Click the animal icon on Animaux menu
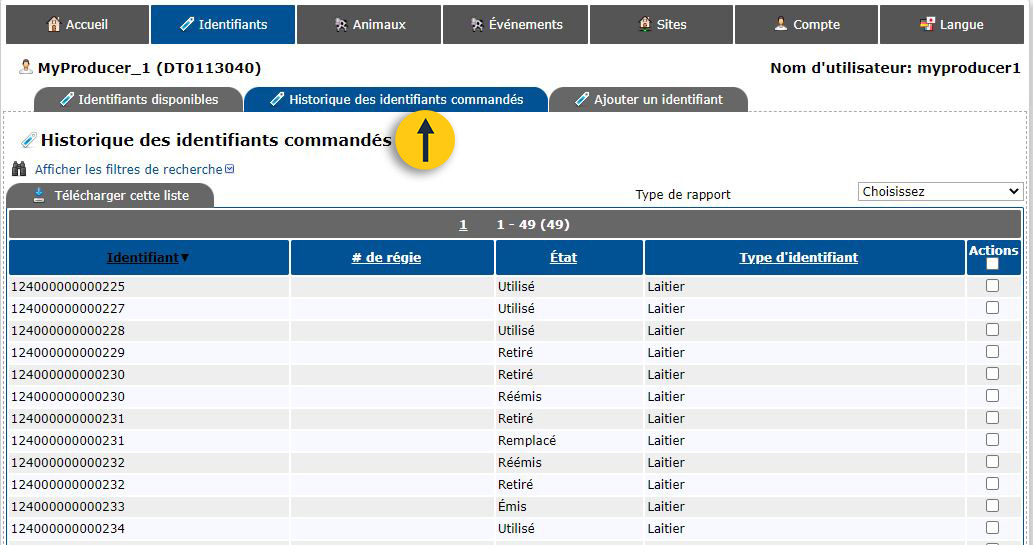This screenshot has height=545, width=1033. coord(341,24)
